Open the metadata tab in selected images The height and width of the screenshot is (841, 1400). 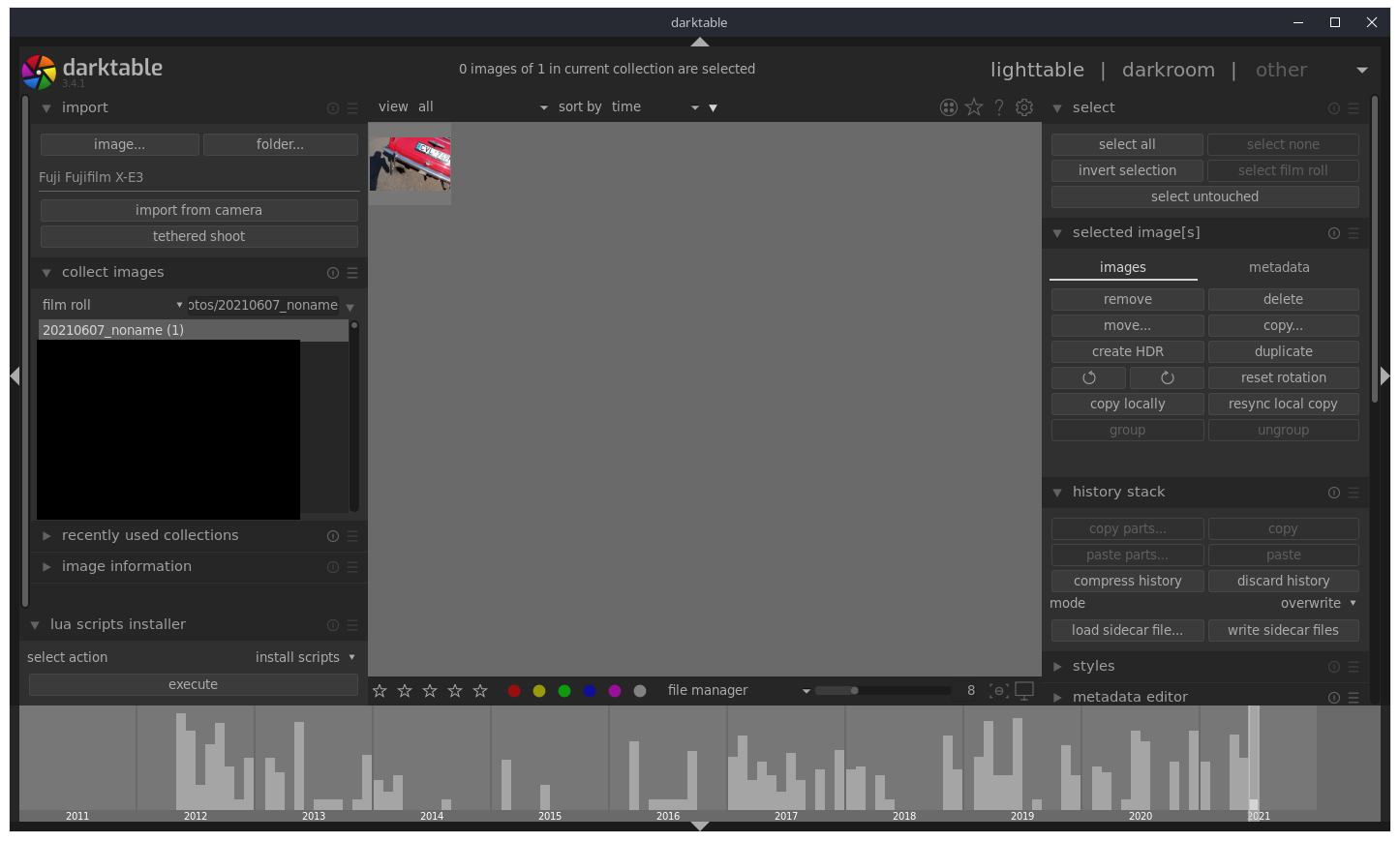pos(1279,267)
